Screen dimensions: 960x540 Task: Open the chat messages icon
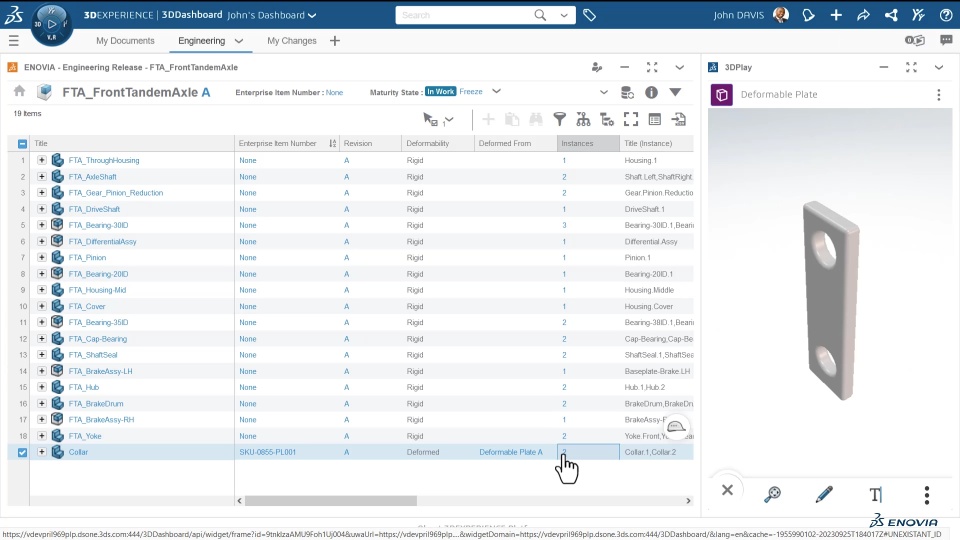click(x=946, y=40)
